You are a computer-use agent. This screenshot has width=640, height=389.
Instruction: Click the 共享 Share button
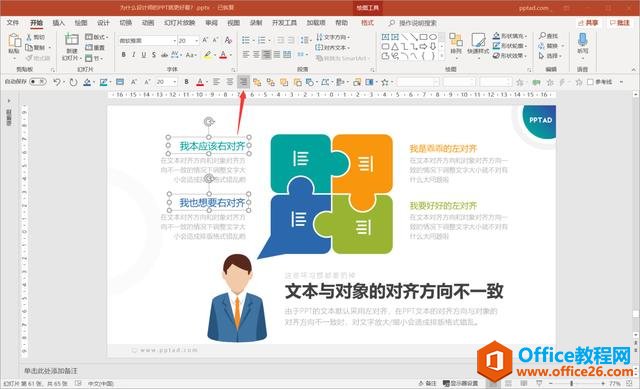pyautogui.click(x=588, y=23)
